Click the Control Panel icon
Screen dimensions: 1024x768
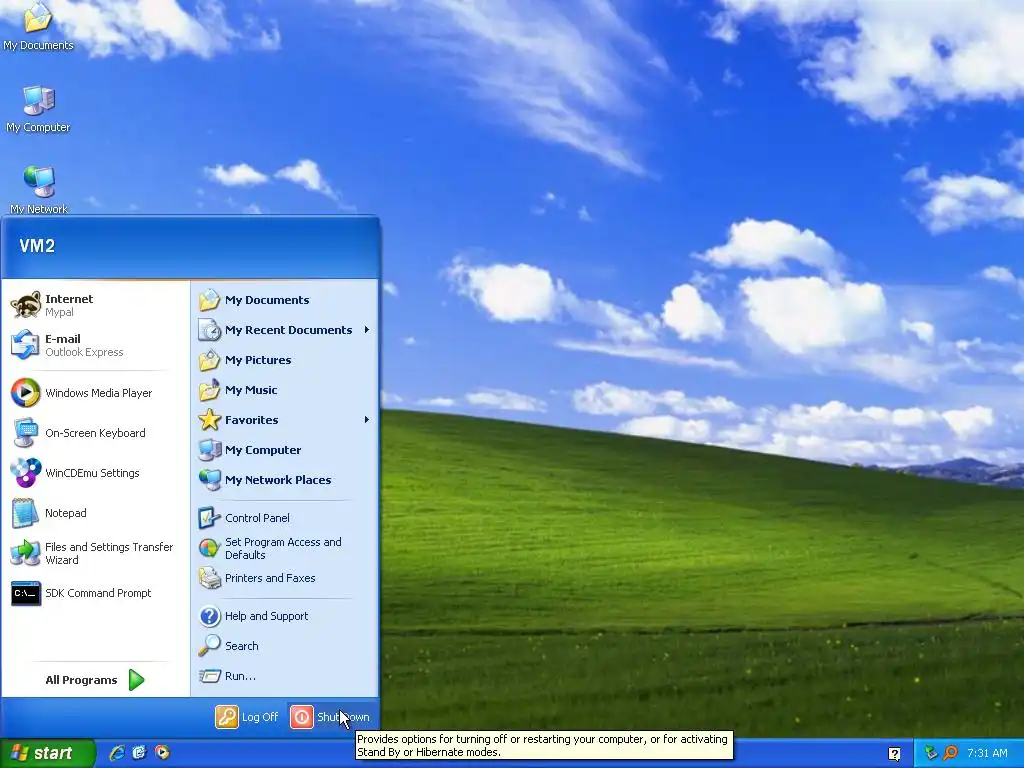click(210, 518)
